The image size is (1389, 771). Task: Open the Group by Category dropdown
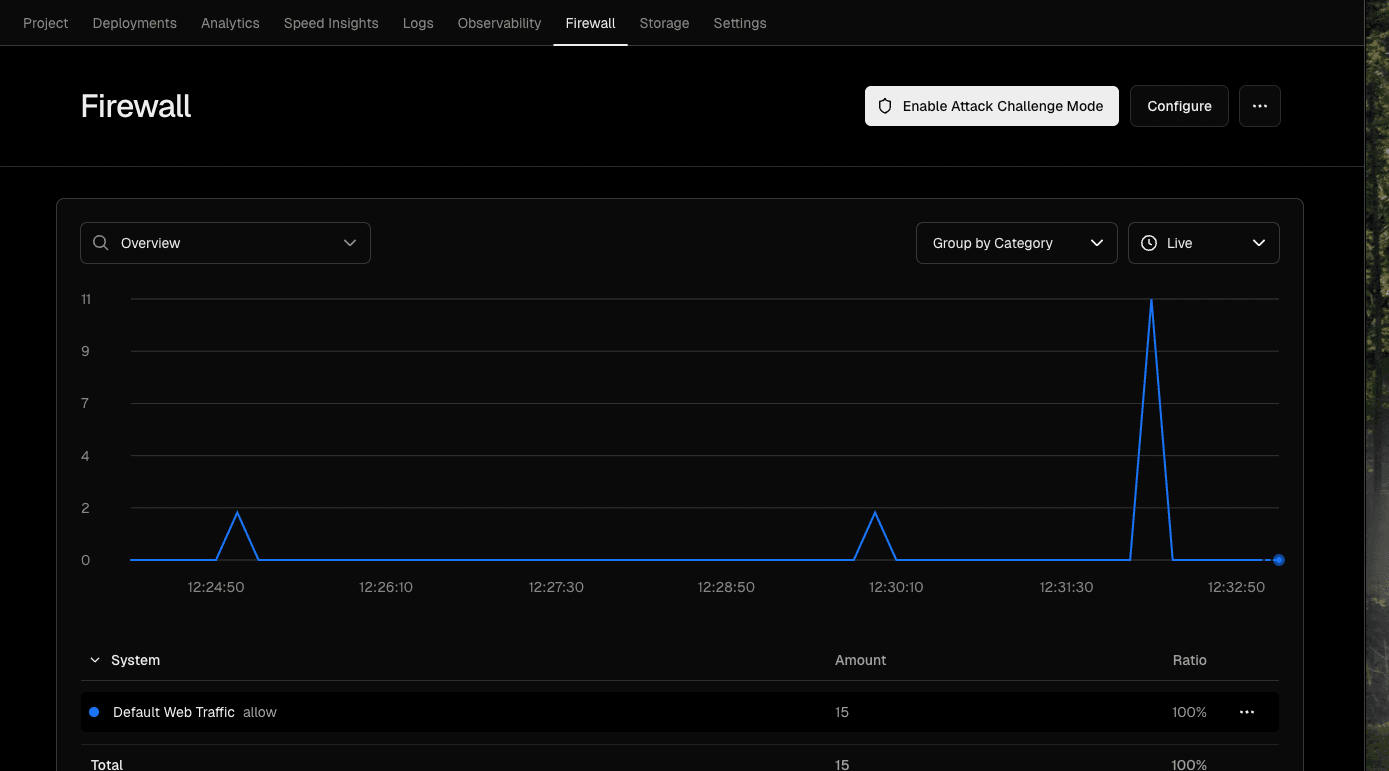pos(1016,242)
